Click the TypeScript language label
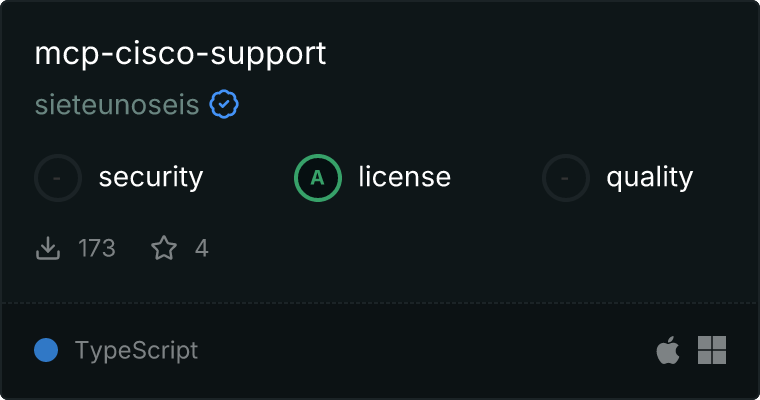The height and width of the screenshot is (400, 760). 136,350
